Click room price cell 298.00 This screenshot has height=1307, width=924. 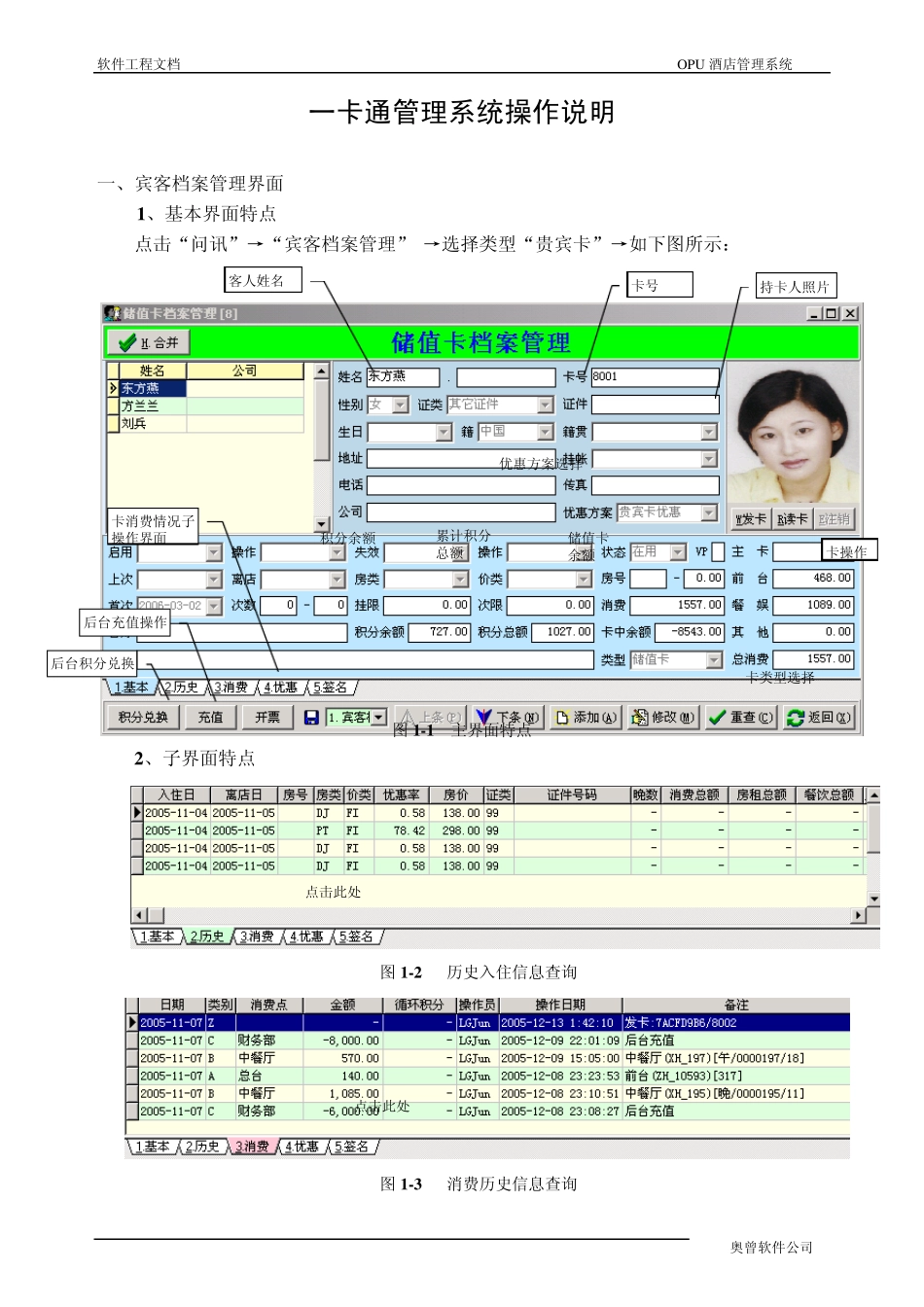point(455,830)
